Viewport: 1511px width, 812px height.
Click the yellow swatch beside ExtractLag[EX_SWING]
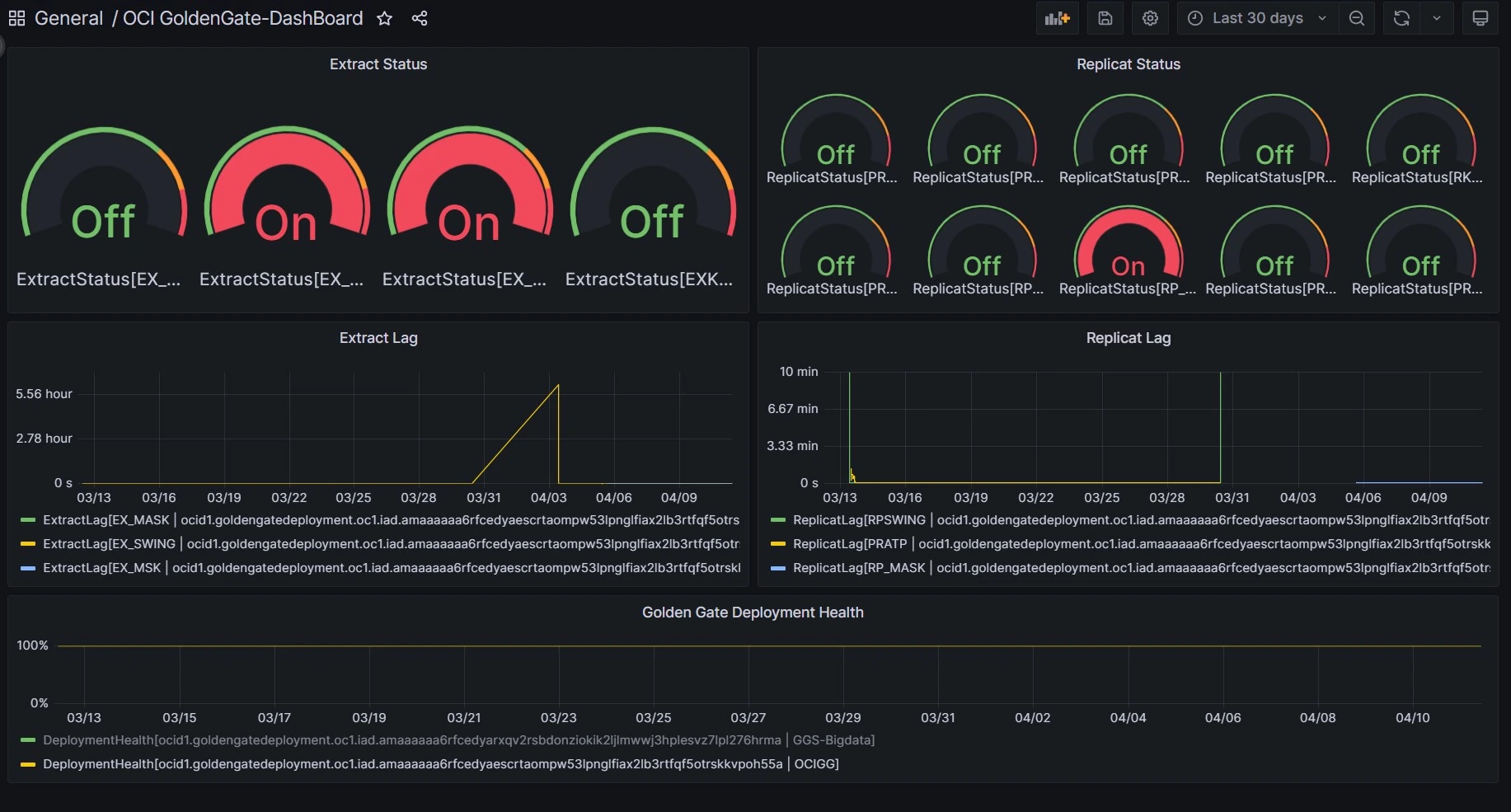click(28, 544)
